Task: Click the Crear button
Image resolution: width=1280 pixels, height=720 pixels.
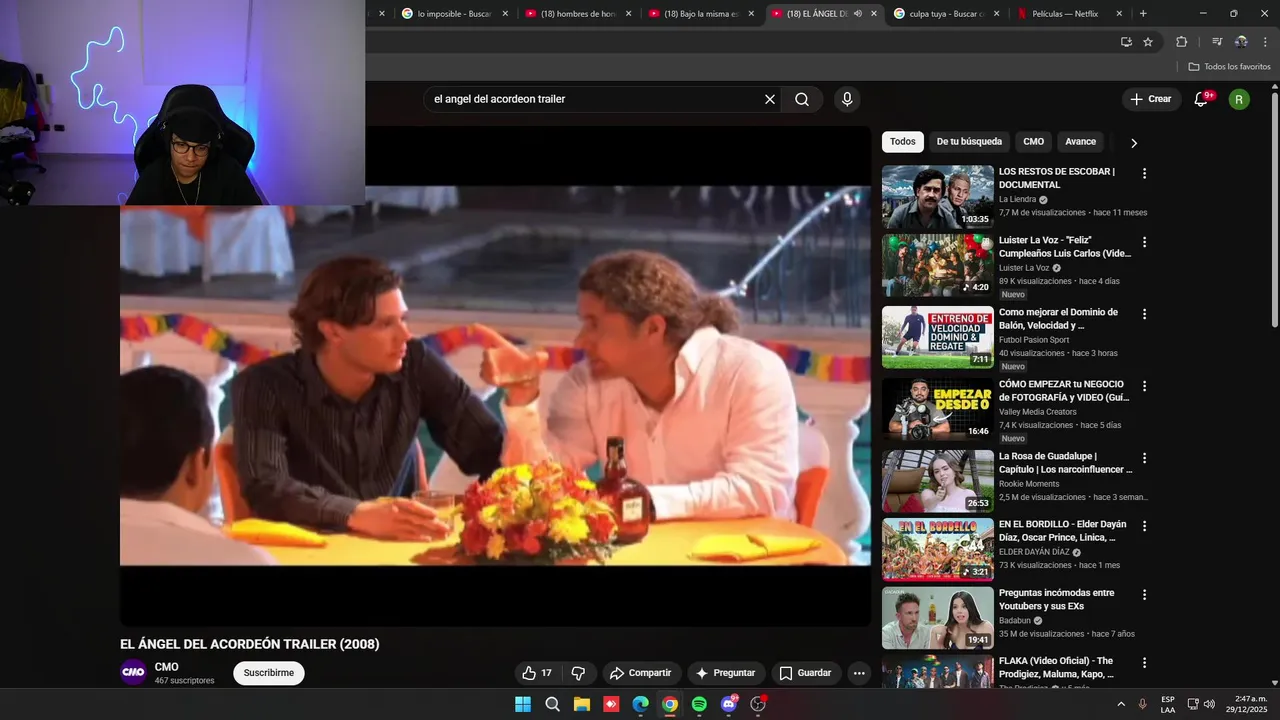Action: [x=1150, y=99]
